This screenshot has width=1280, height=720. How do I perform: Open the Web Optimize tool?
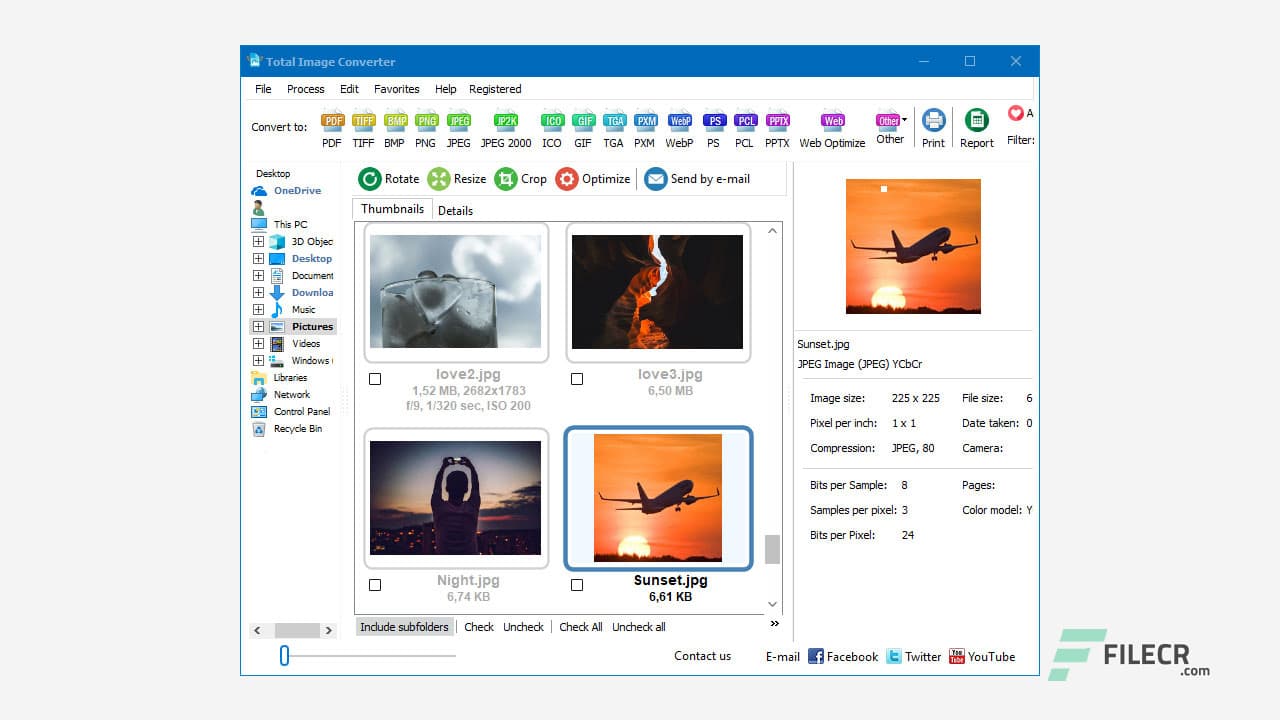point(832,120)
